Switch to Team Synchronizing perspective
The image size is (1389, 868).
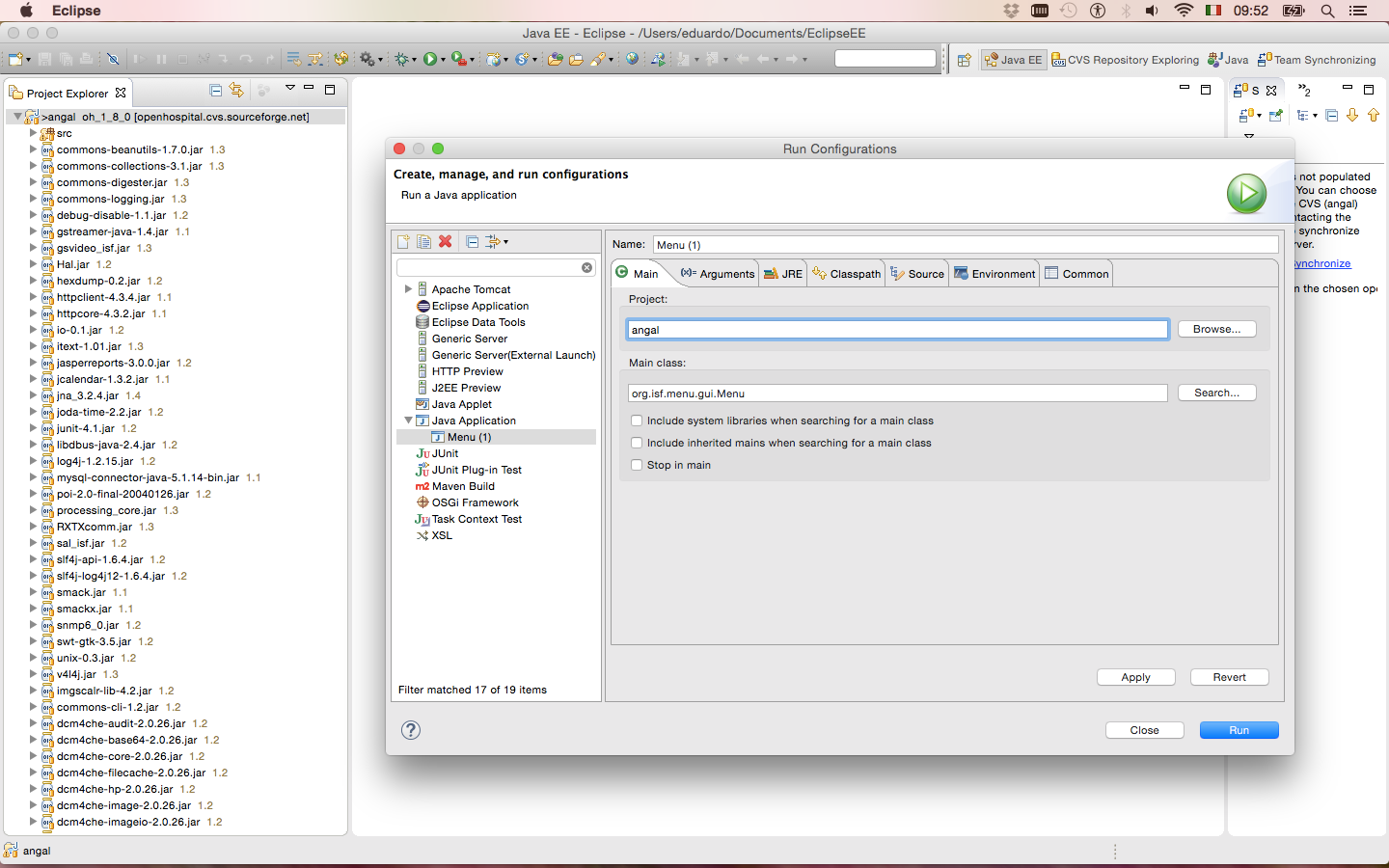[1317, 60]
